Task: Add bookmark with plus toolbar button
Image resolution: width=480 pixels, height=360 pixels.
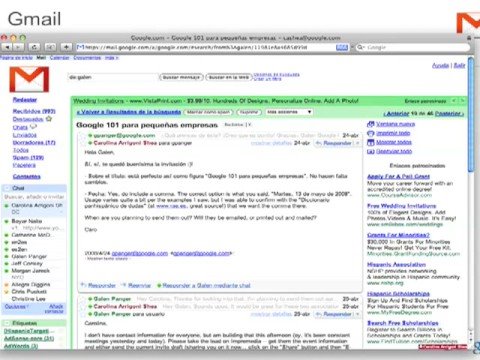Action: 66,47
